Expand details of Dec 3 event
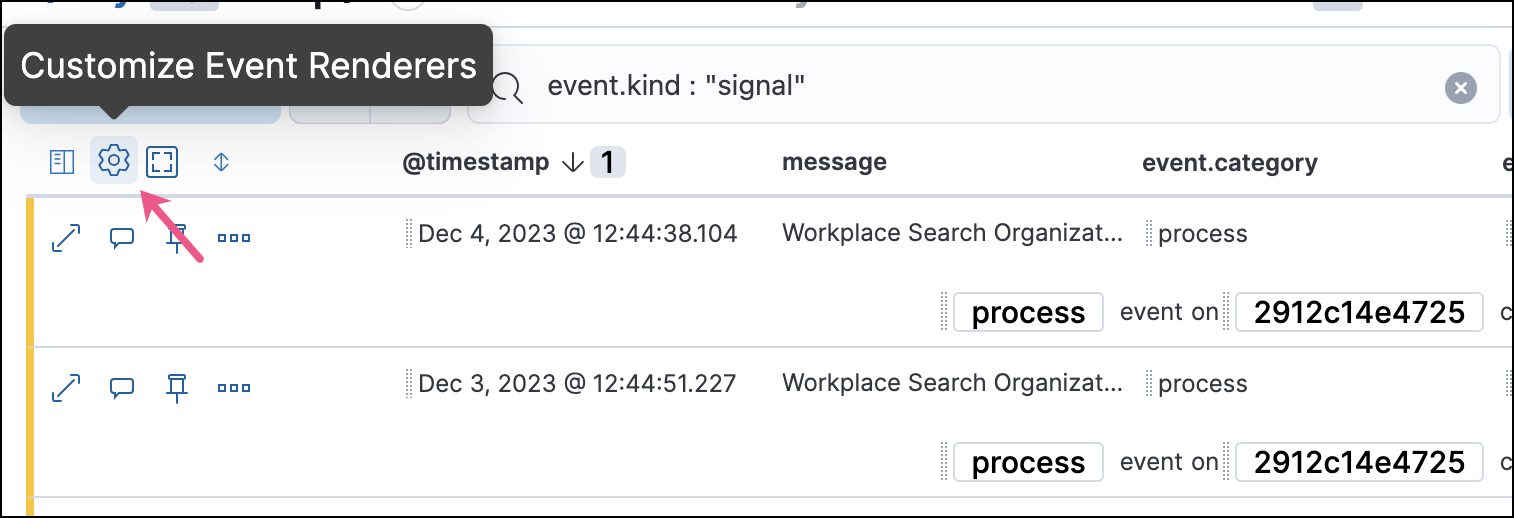 coord(66,388)
